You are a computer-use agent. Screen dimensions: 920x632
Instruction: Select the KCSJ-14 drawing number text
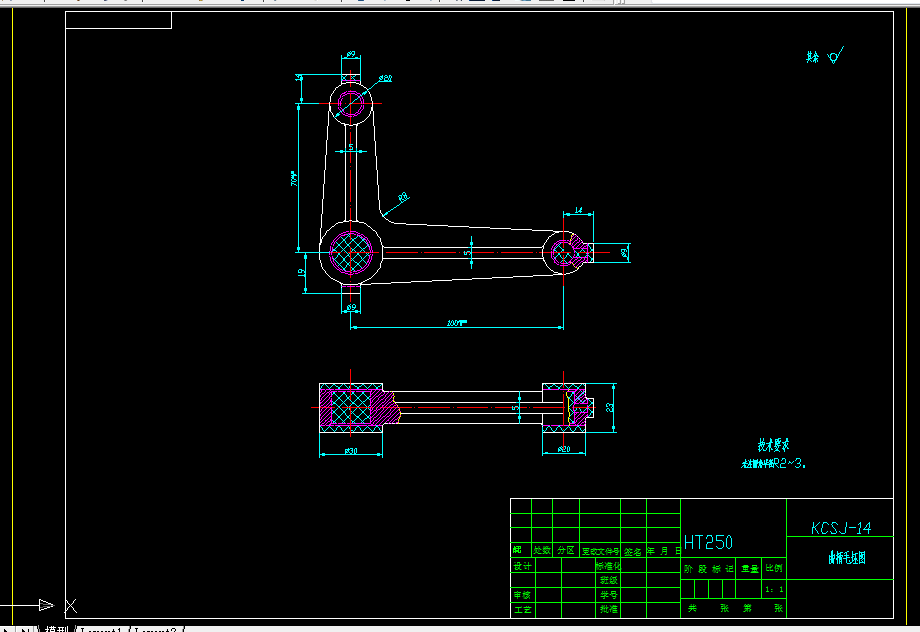(x=841, y=528)
